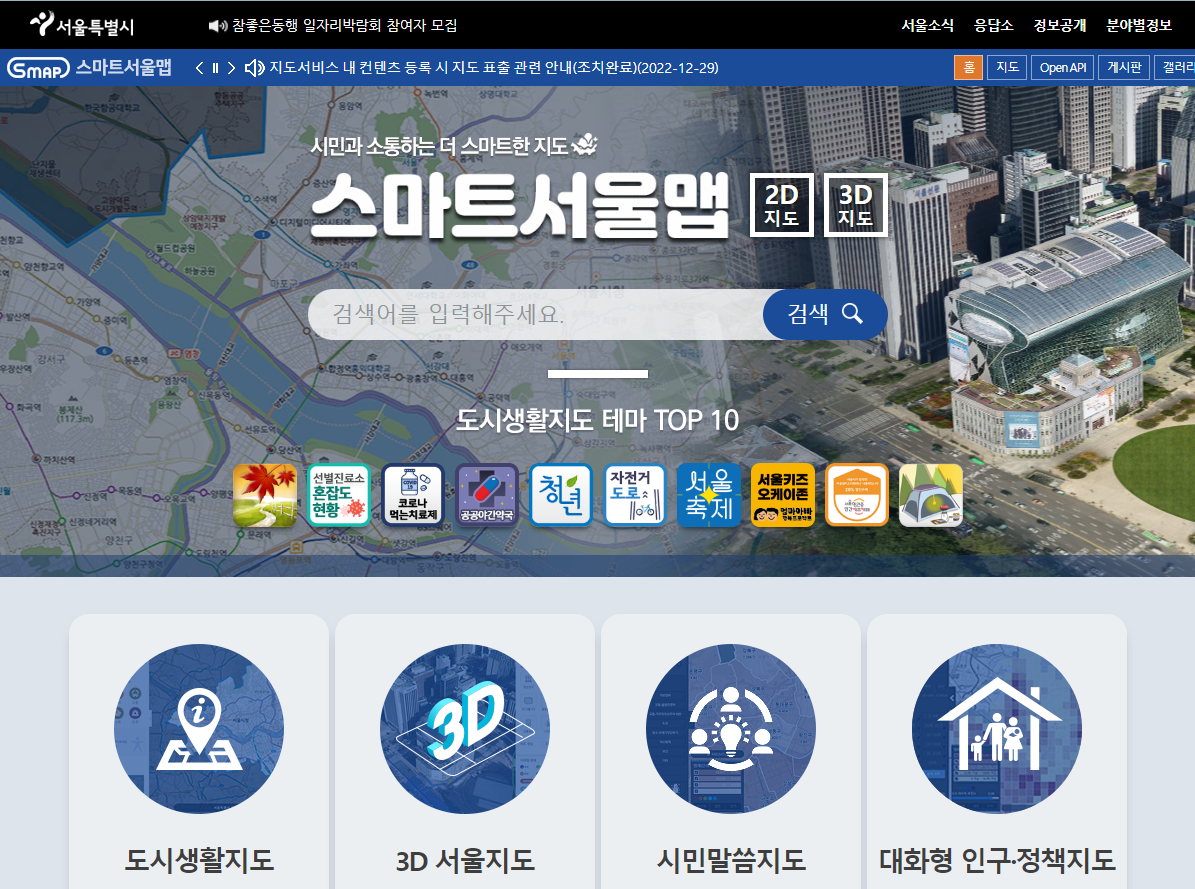The height and width of the screenshot is (889, 1195).
Task: Select the 지도 tab
Action: (x=1008, y=67)
